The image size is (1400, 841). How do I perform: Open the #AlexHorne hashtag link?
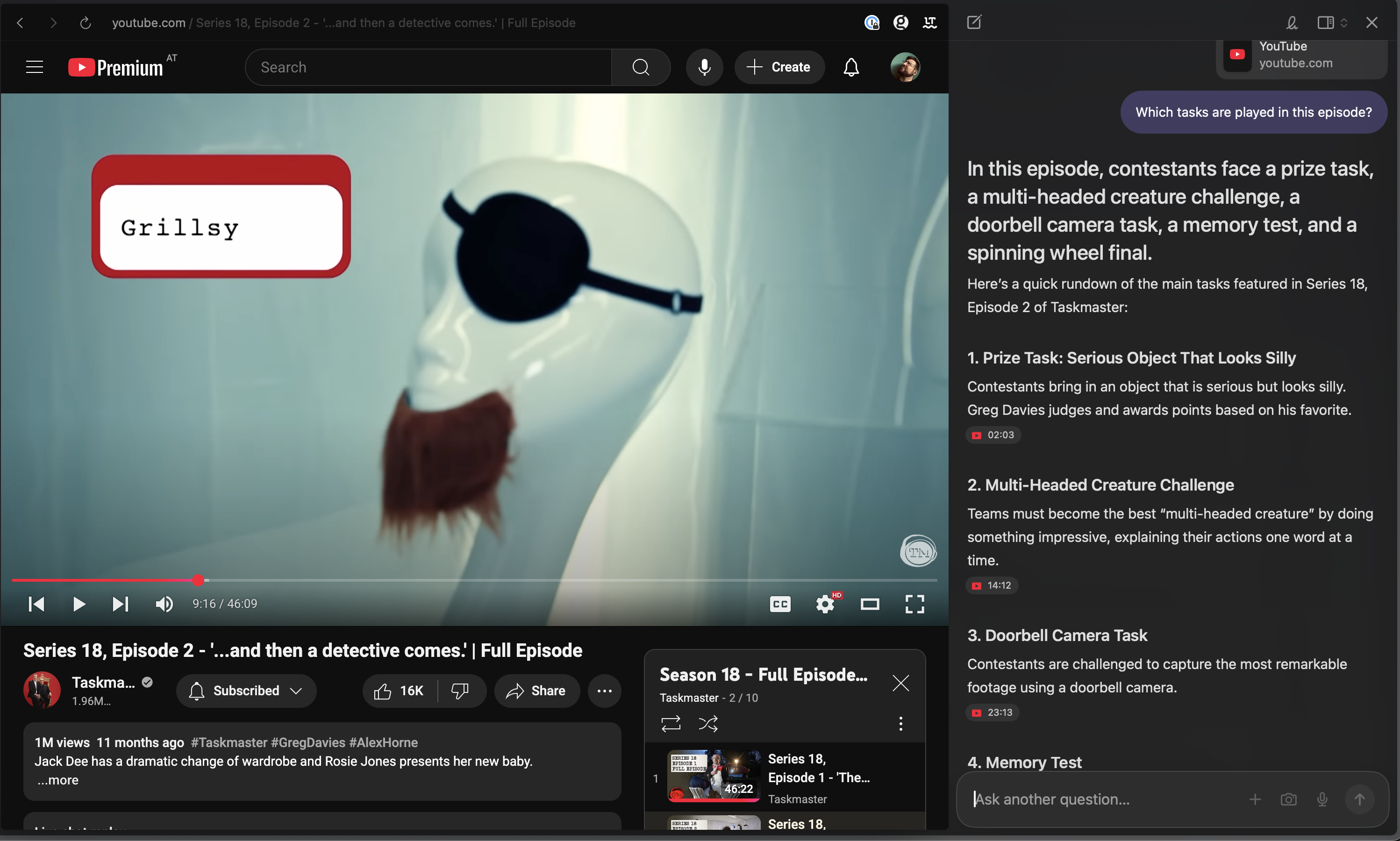coord(383,742)
